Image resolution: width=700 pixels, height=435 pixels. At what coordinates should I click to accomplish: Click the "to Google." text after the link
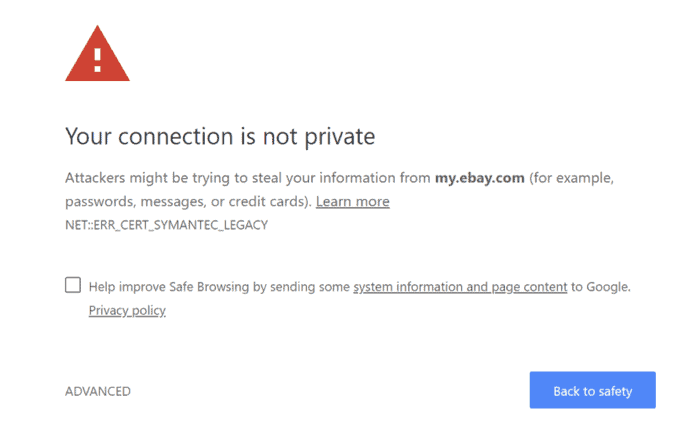pos(601,287)
